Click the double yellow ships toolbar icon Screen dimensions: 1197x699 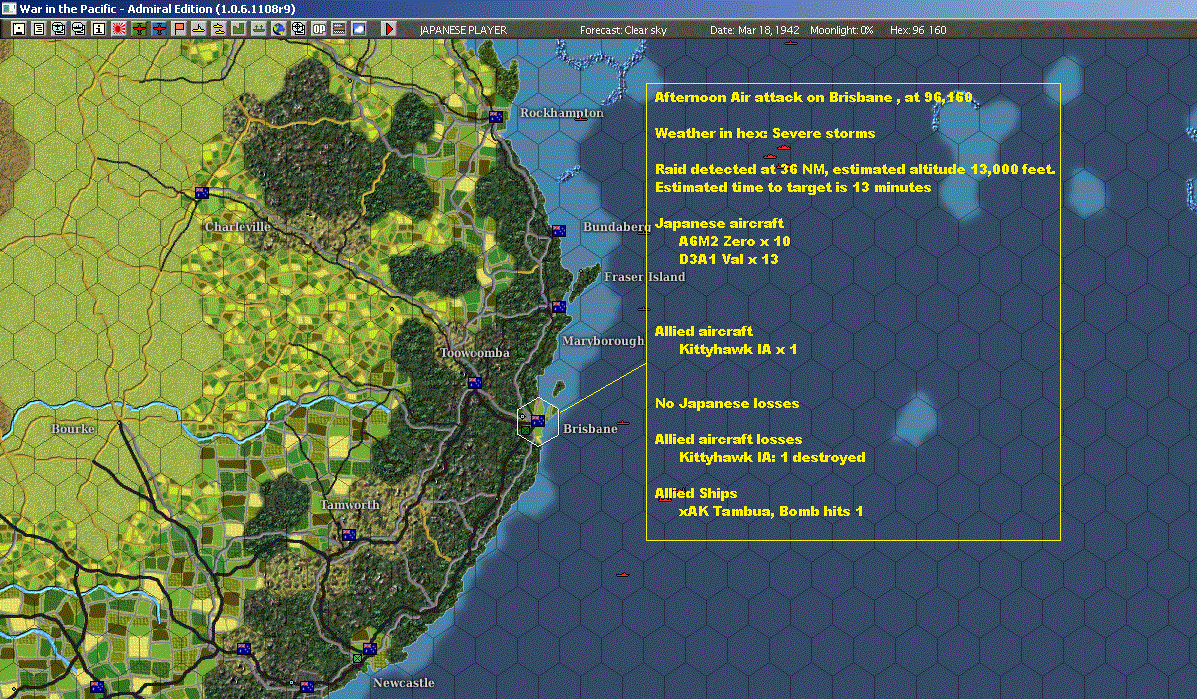218,29
